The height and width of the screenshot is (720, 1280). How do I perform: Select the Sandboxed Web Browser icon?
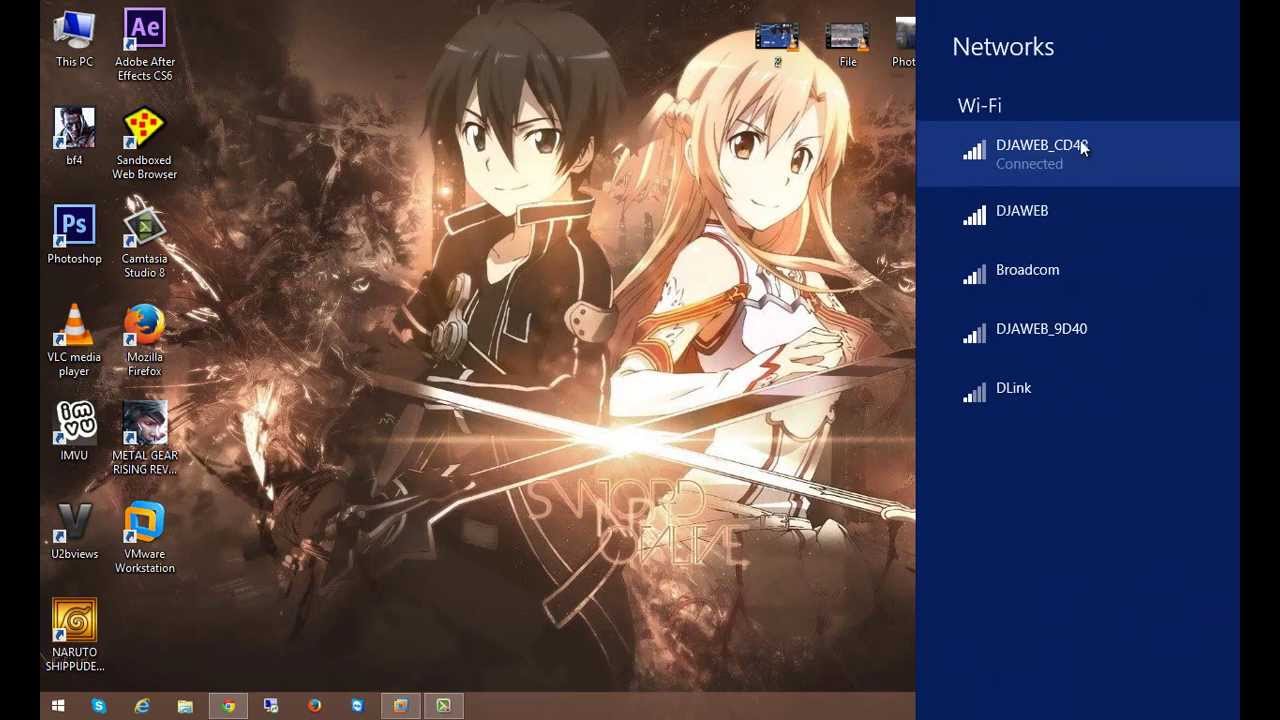[x=144, y=144]
